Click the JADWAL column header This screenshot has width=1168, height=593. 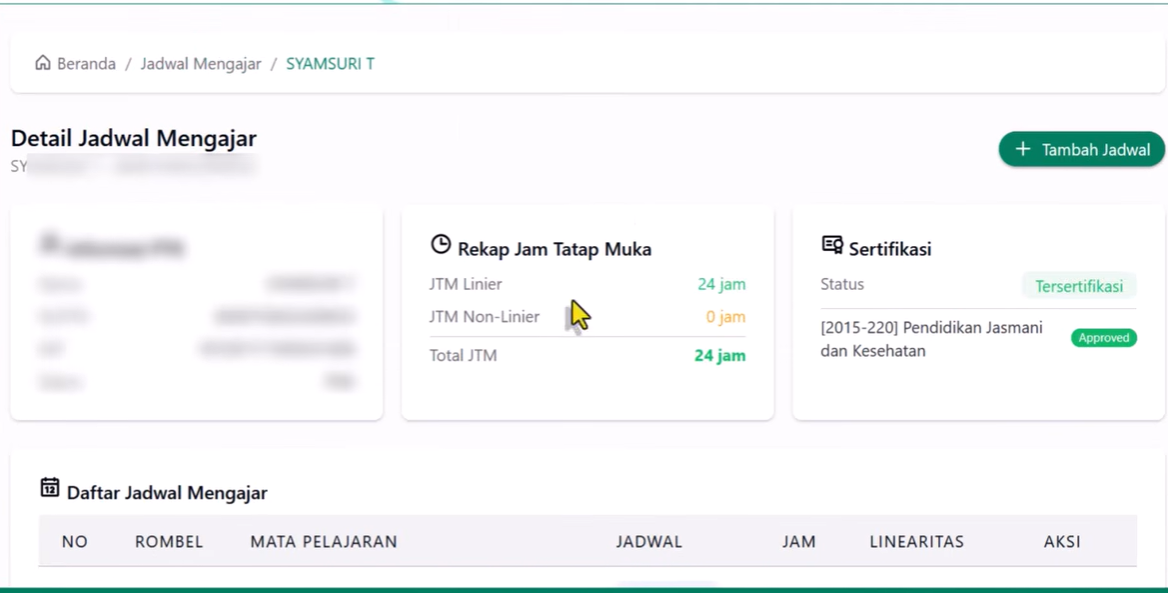pyautogui.click(x=649, y=541)
